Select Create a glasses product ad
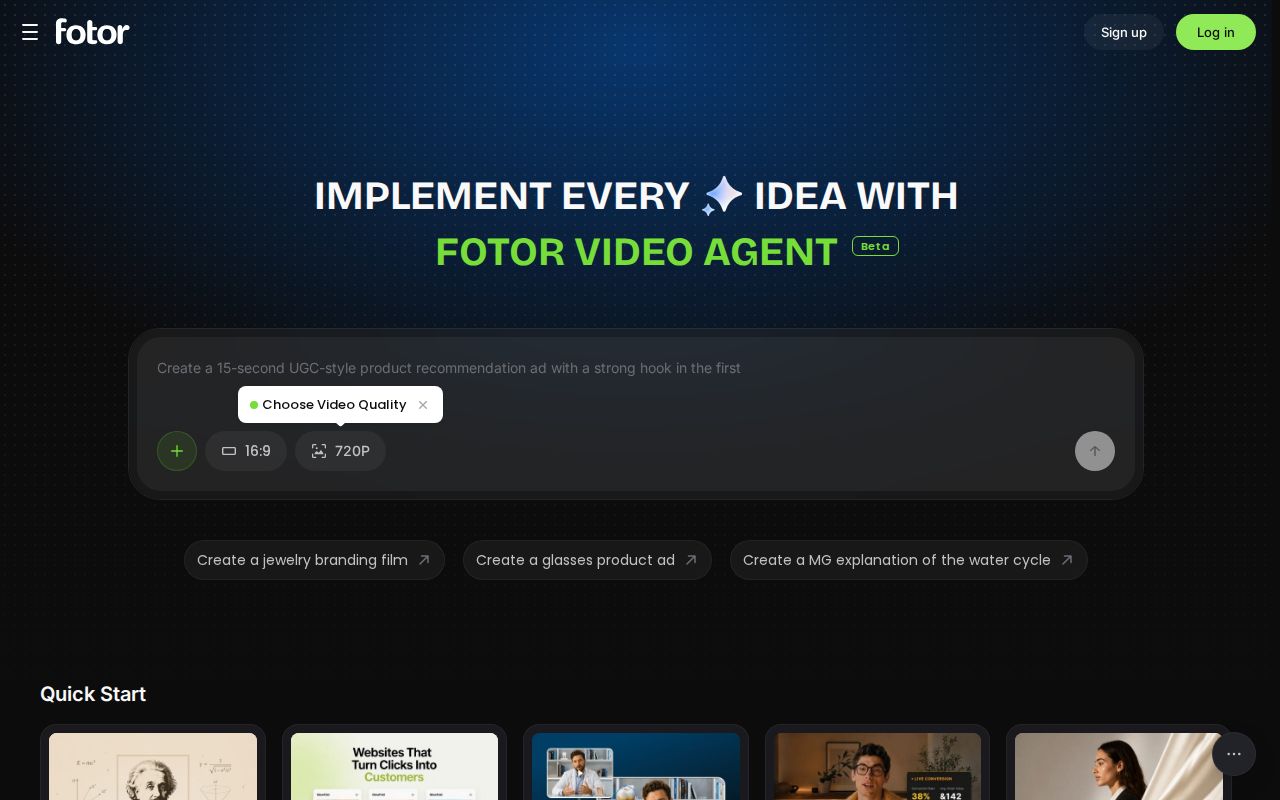 click(587, 560)
